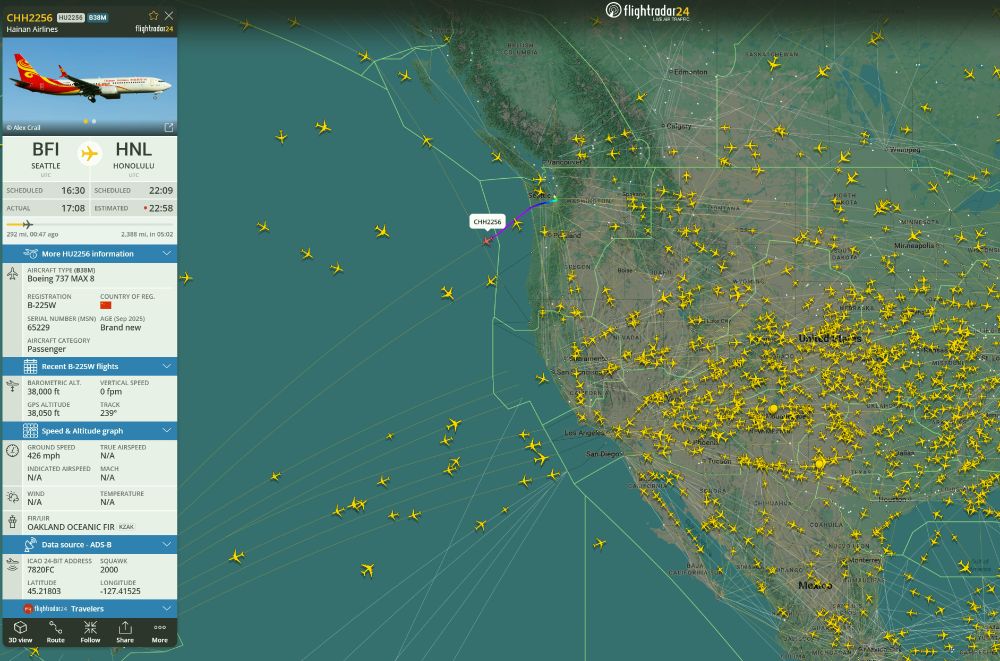
Task: Close the CHH2256 flight details panel
Action: pyautogui.click(x=168, y=15)
